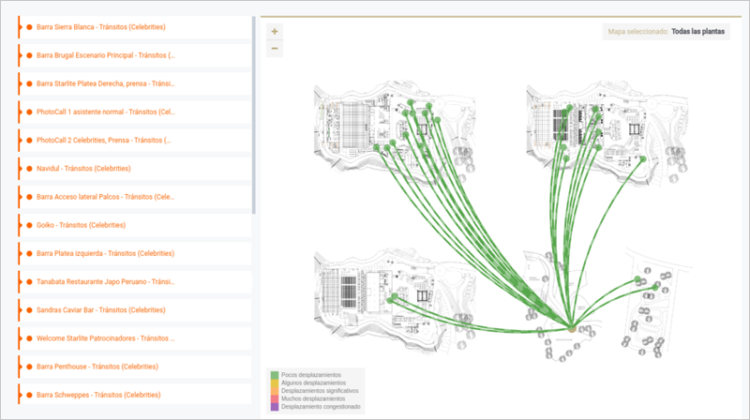Choose Barra Platea Izquierda transit entry
Viewport: 750px width, 420px height.
105,254
